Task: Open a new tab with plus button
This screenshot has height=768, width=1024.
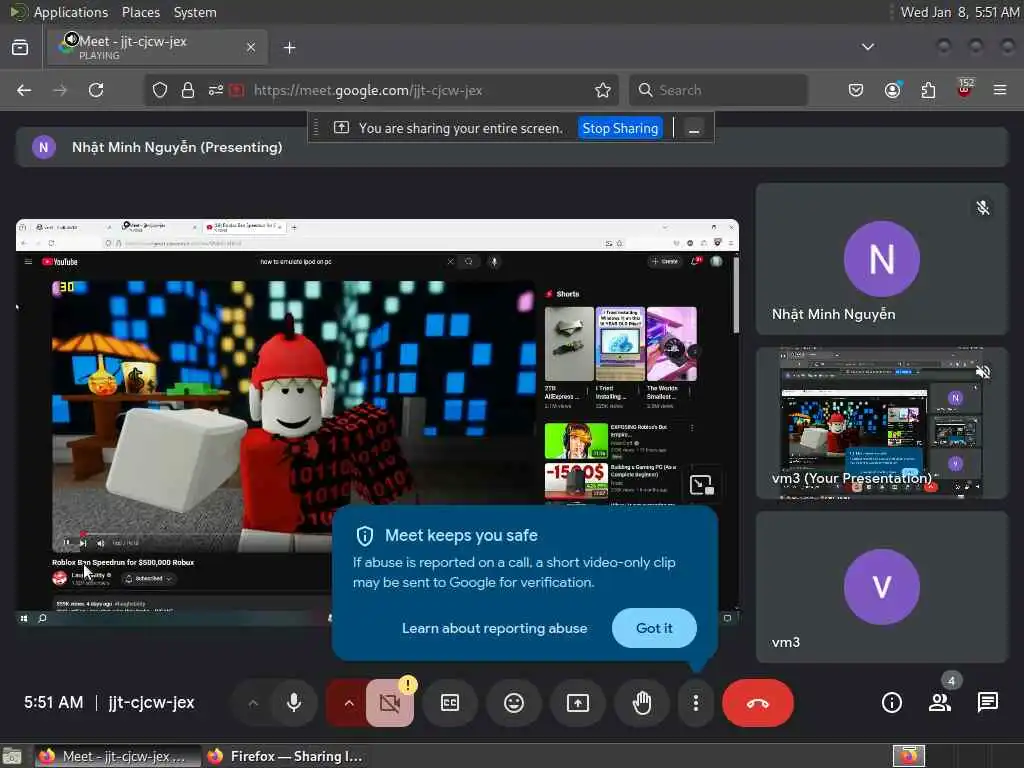Action: pos(290,48)
